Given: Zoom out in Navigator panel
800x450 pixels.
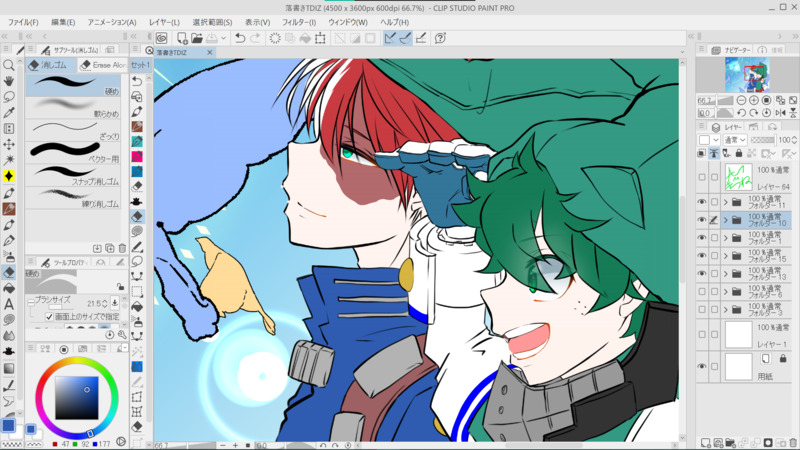Looking at the screenshot, I should coord(741,101).
